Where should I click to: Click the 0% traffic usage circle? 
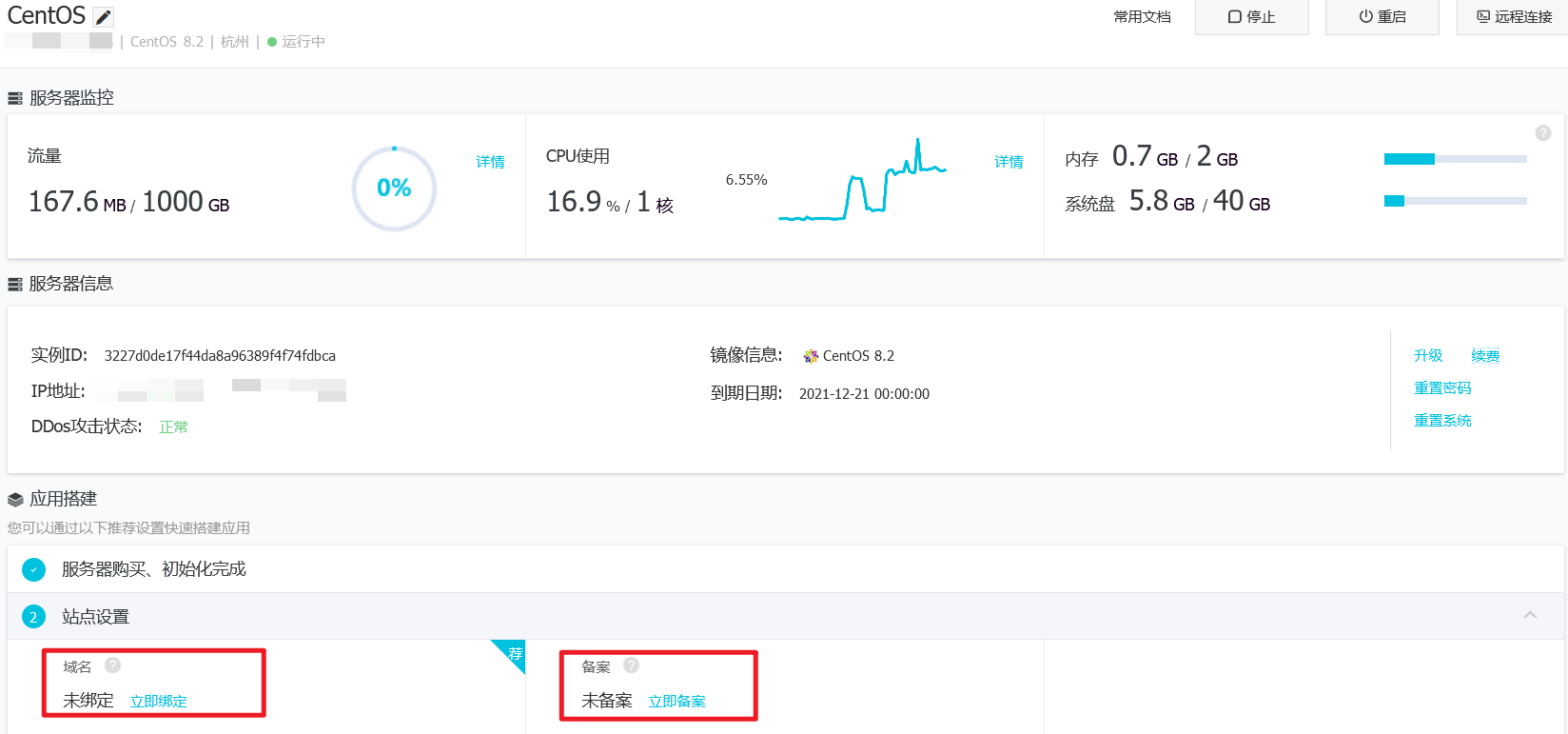(x=394, y=188)
